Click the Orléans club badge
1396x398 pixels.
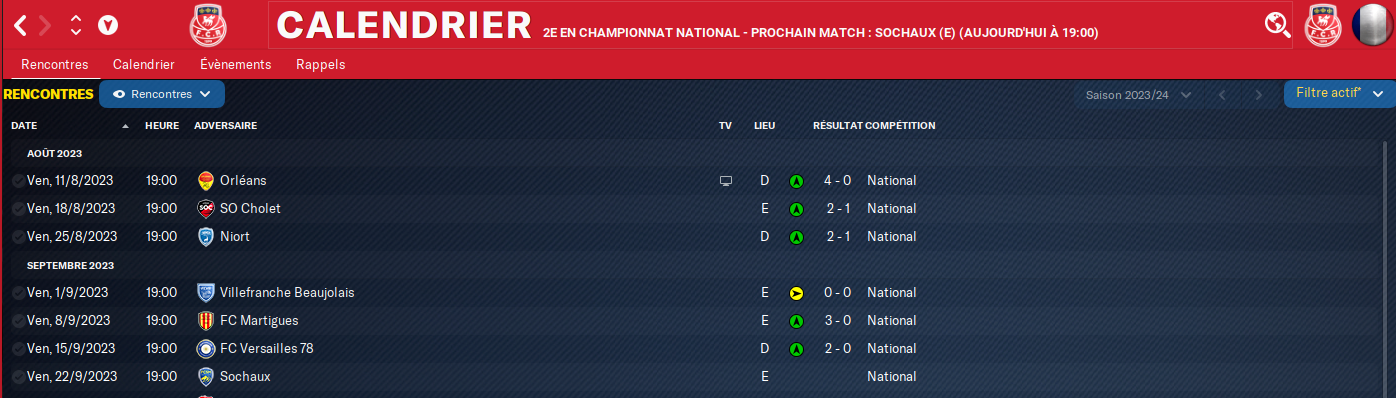(x=206, y=181)
